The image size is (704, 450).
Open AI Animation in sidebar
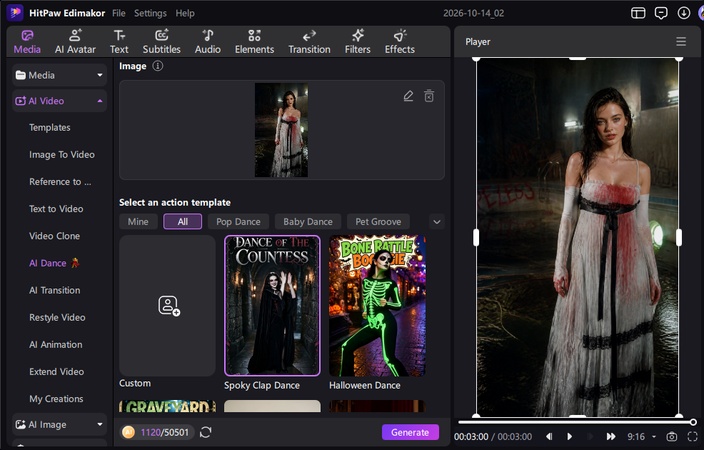click(56, 344)
